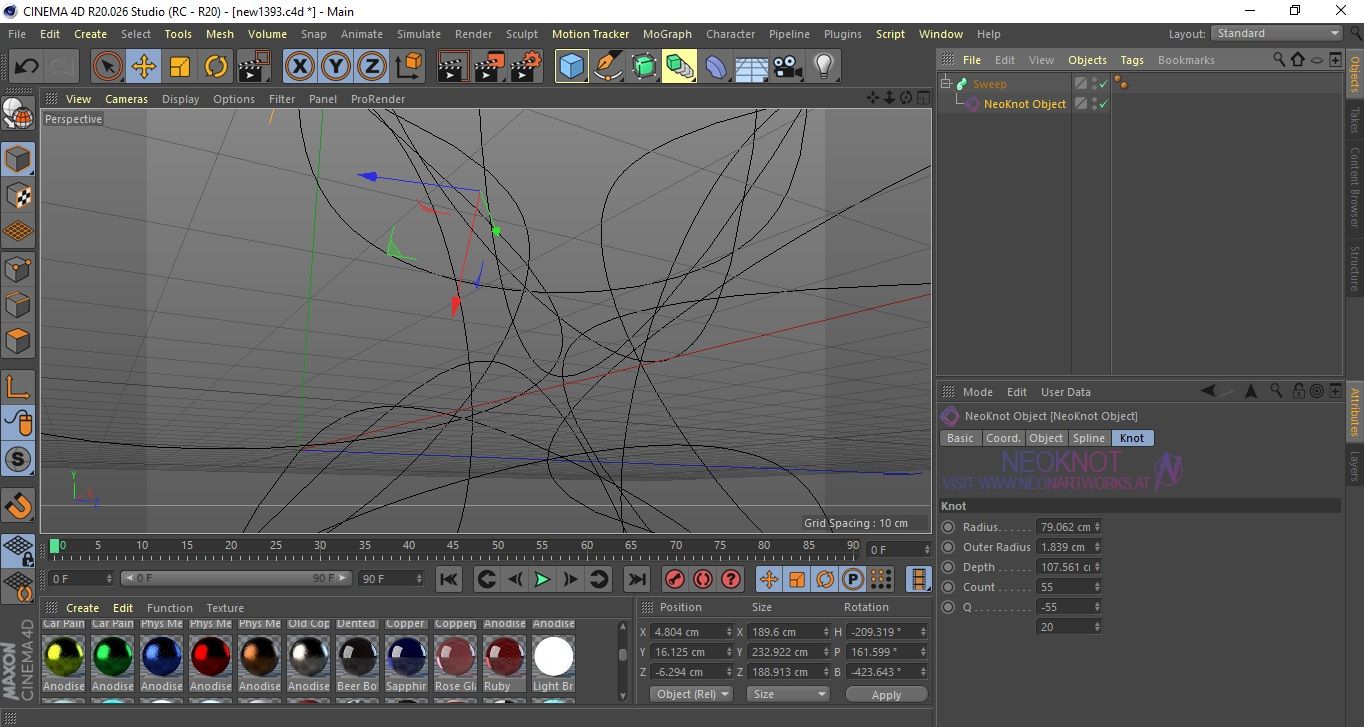Open the MoGraph menu
The height and width of the screenshot is (727, 1364).
pos(667,34)
